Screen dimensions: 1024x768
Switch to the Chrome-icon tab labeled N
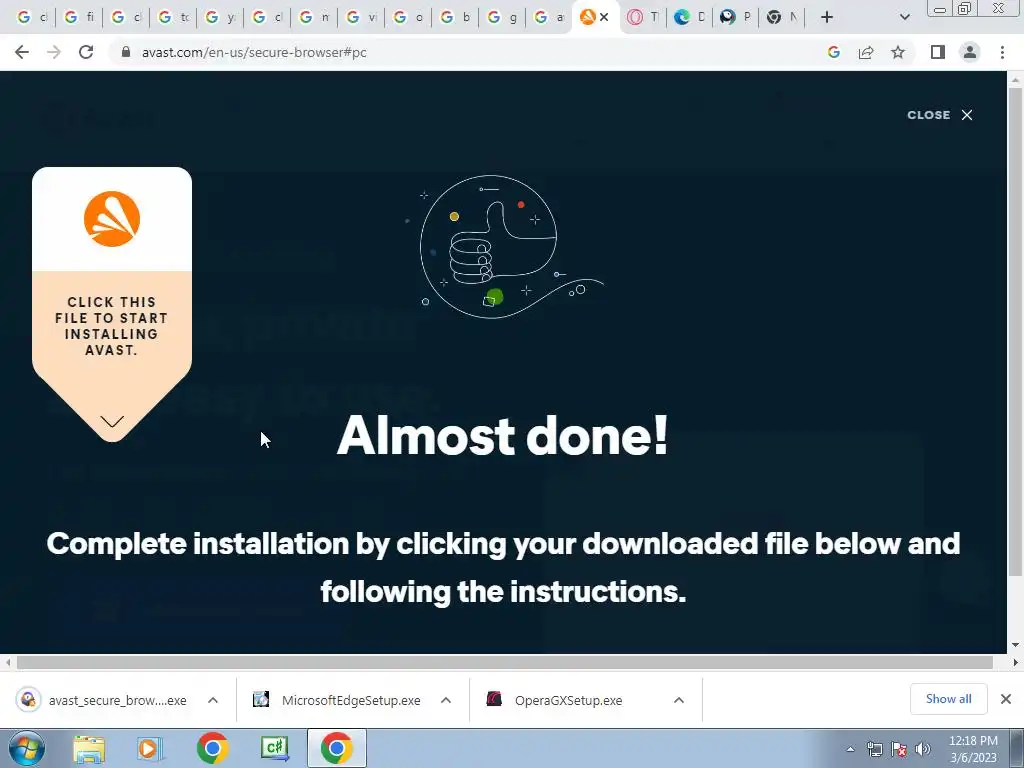point(782,17)
